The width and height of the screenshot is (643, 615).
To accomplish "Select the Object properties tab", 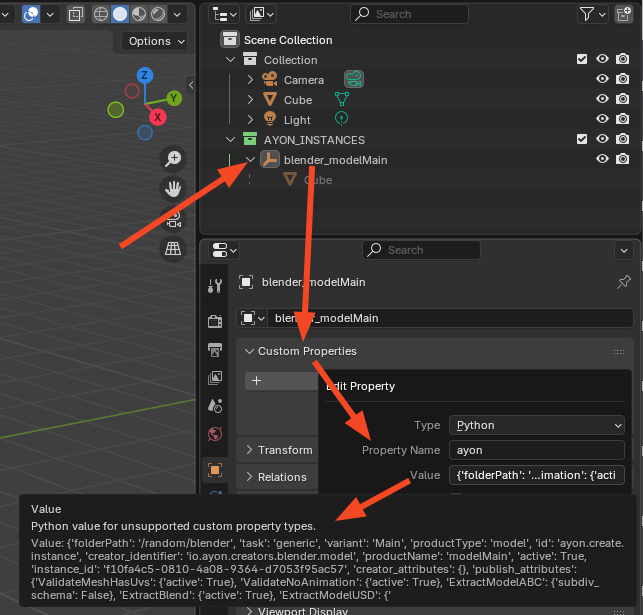I will pyautogui.click(x=215, y=469).
